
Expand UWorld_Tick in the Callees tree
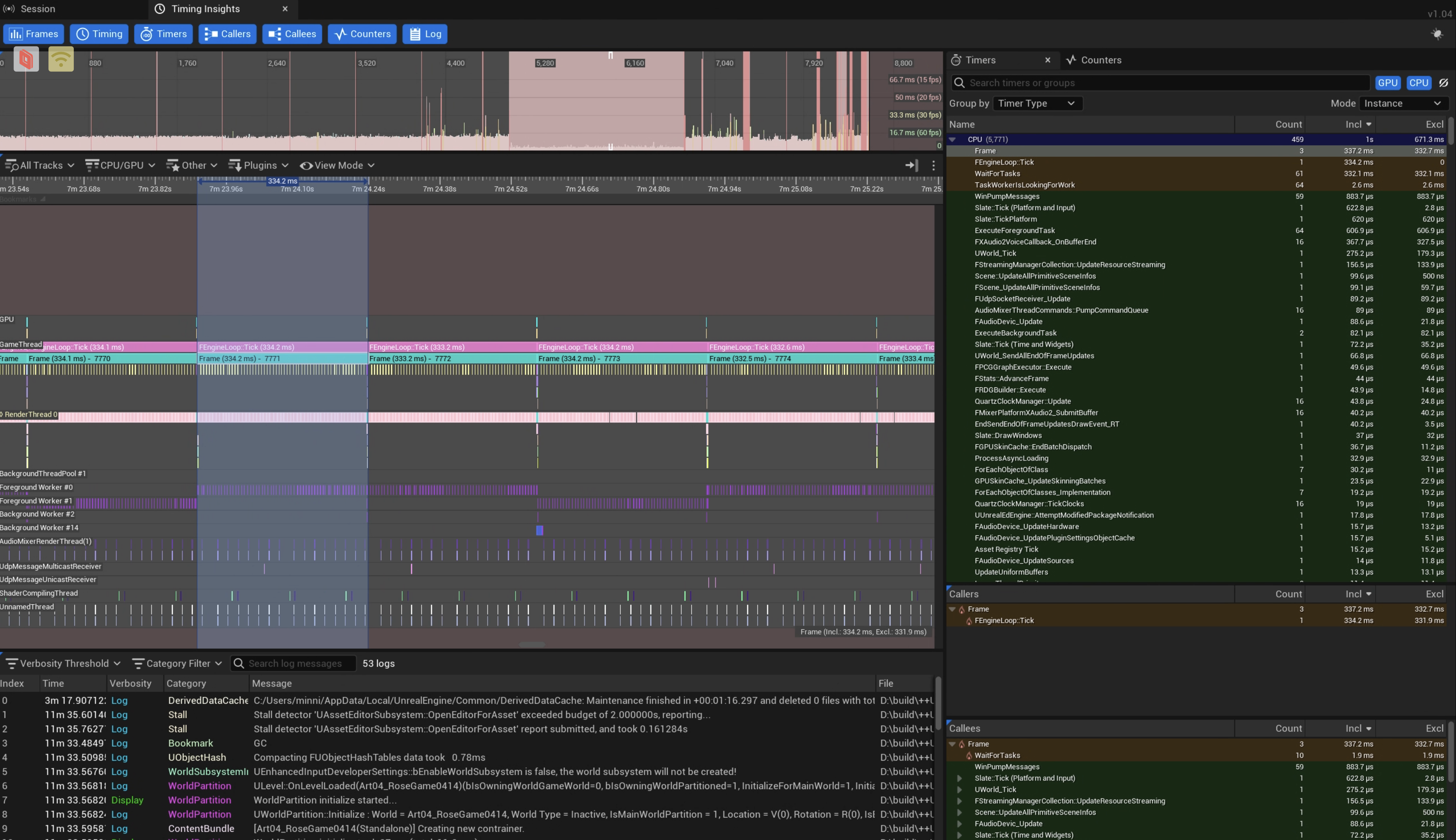click(959, 790)
